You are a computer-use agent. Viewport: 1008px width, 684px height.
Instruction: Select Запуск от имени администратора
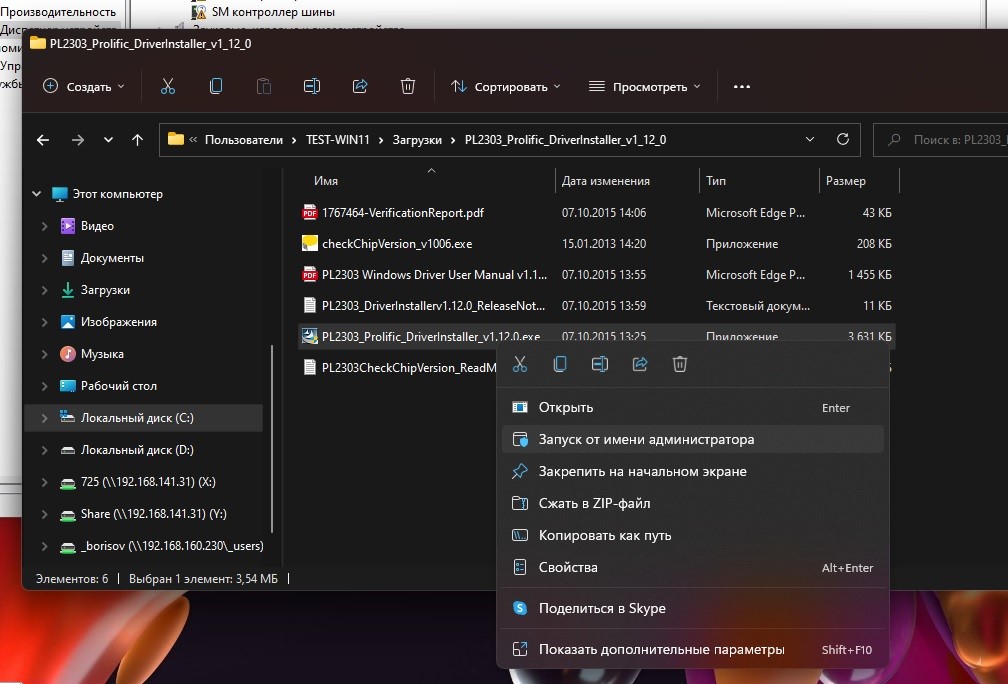(x=646, y=440)
